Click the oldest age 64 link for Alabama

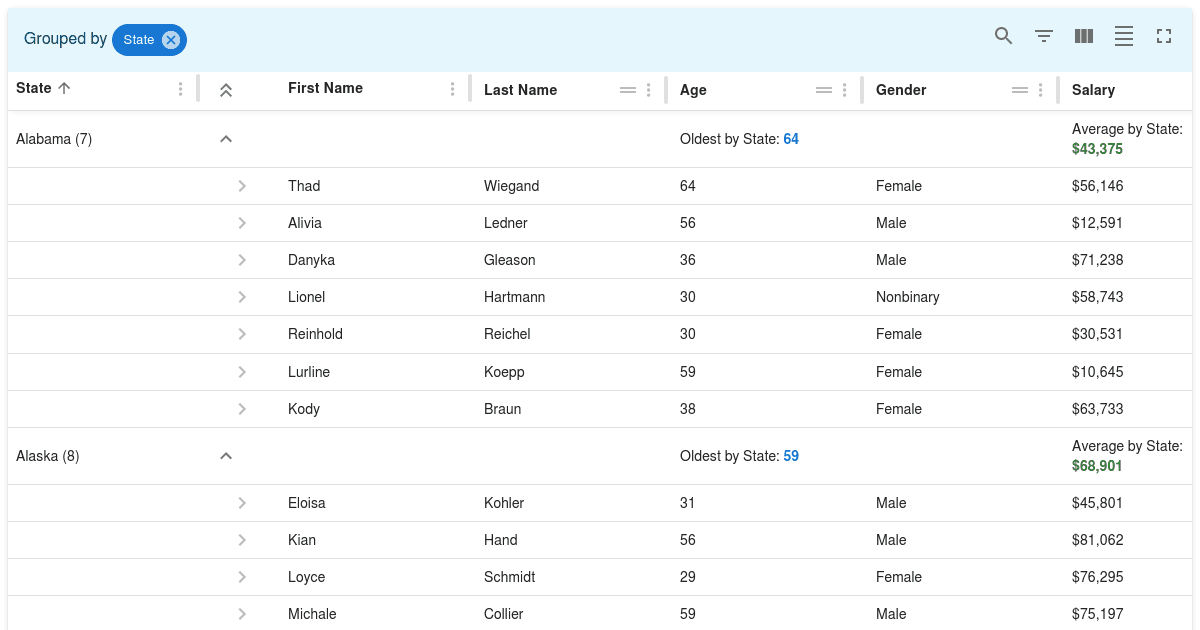pos(791,138)
